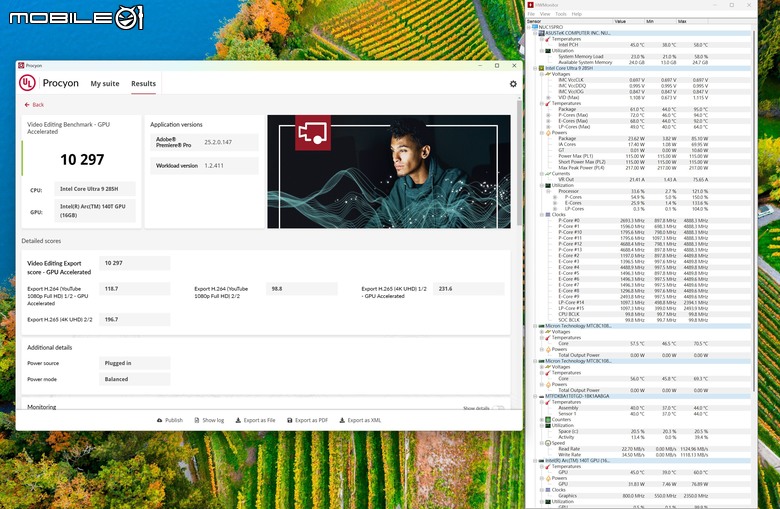Switch to My suite tab

[x=105, y=84]
